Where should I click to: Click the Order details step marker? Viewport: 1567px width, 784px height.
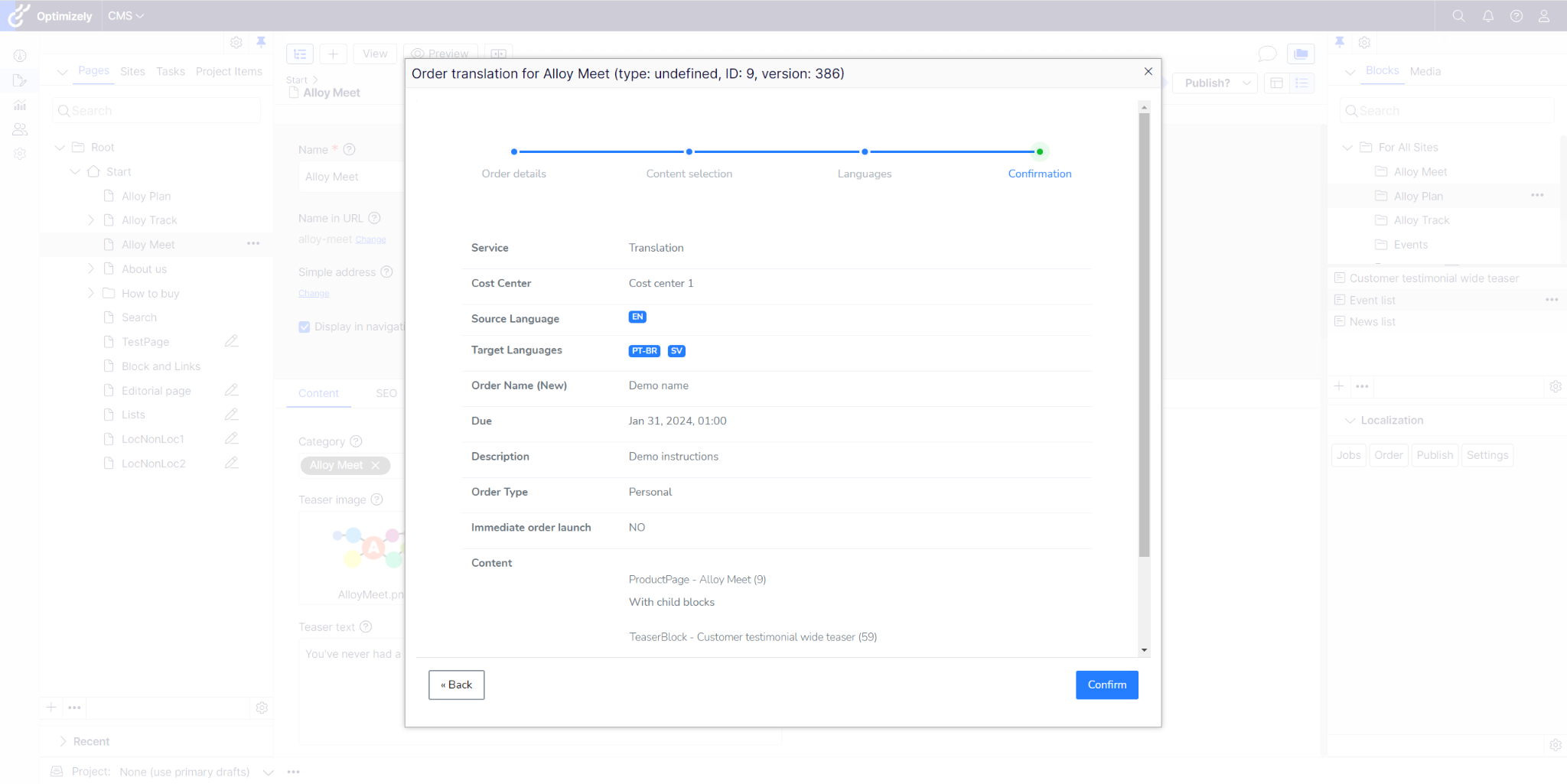pos(514,151)
